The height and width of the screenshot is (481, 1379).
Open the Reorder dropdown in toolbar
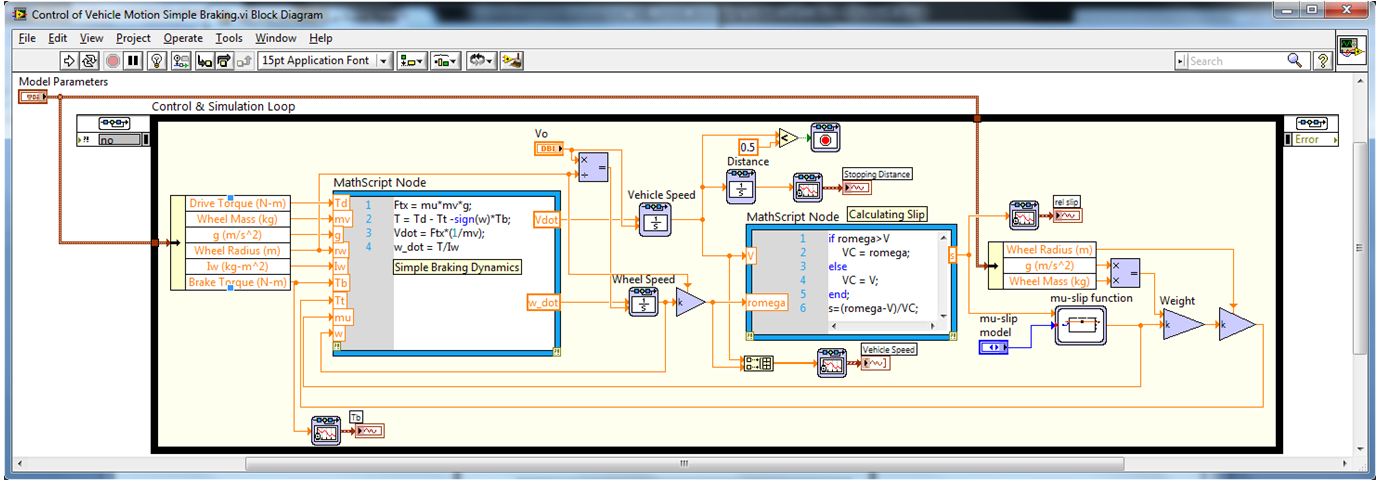click(x=482, y=61)
